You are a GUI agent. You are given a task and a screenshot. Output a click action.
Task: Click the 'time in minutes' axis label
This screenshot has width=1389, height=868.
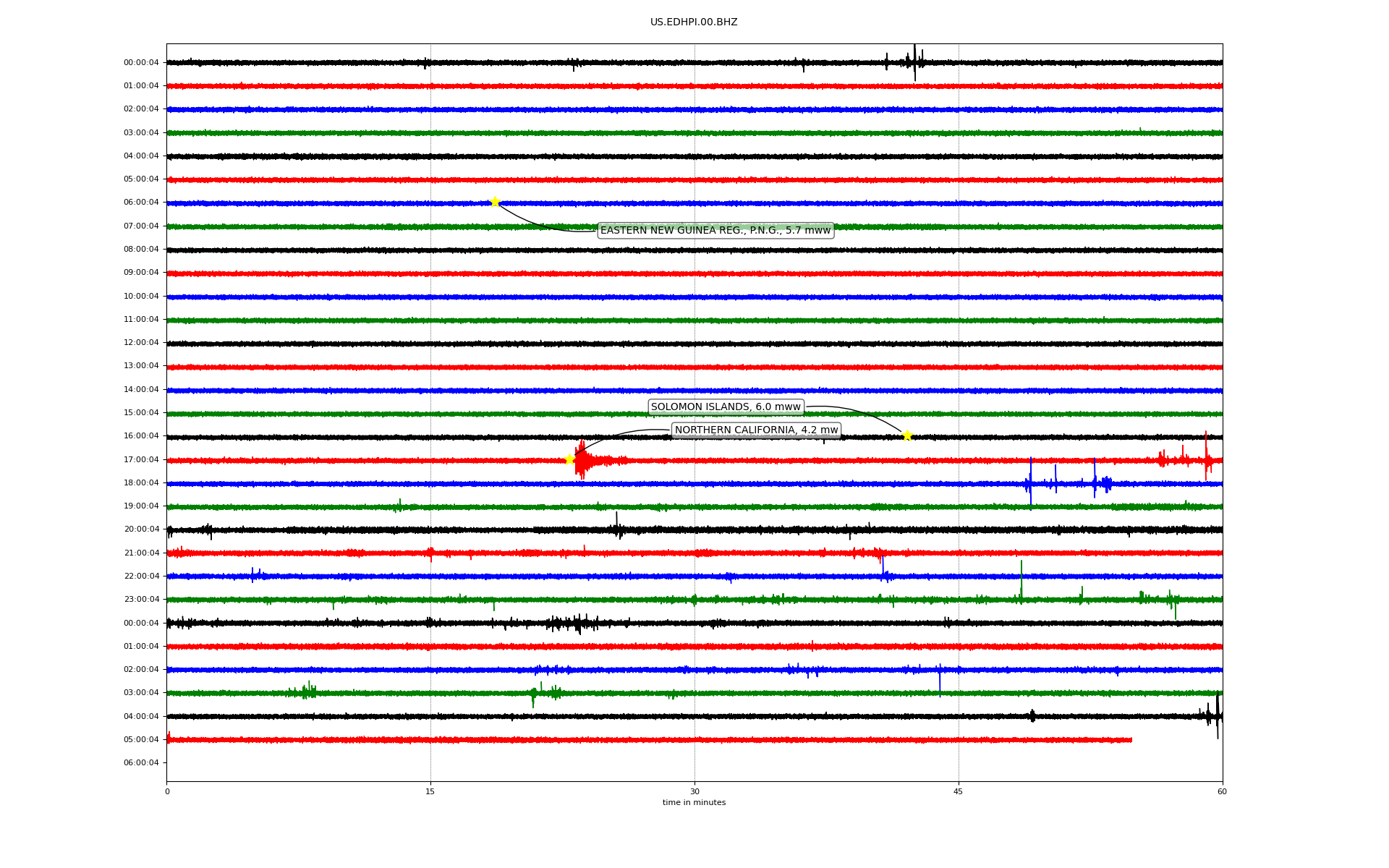693,803
